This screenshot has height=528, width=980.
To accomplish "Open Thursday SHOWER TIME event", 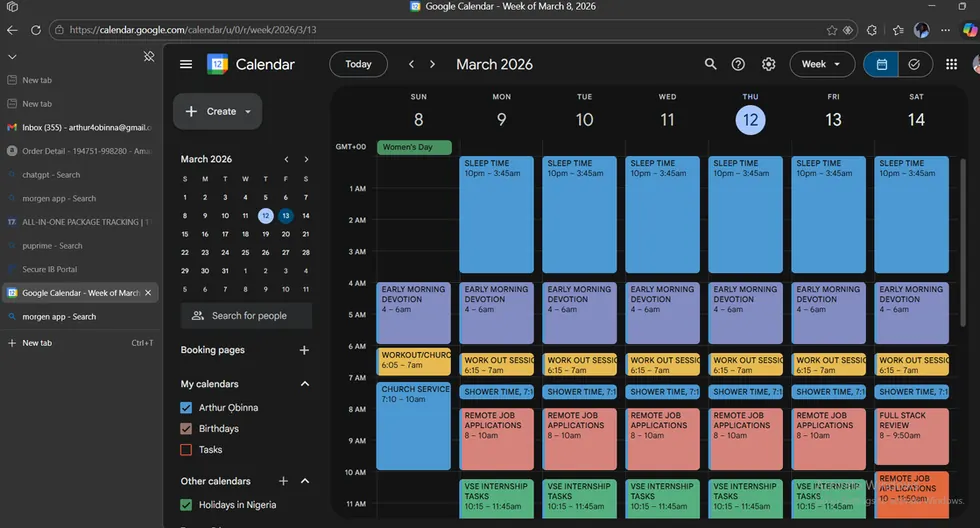I will pyautogui.click(x=745, y=392).
